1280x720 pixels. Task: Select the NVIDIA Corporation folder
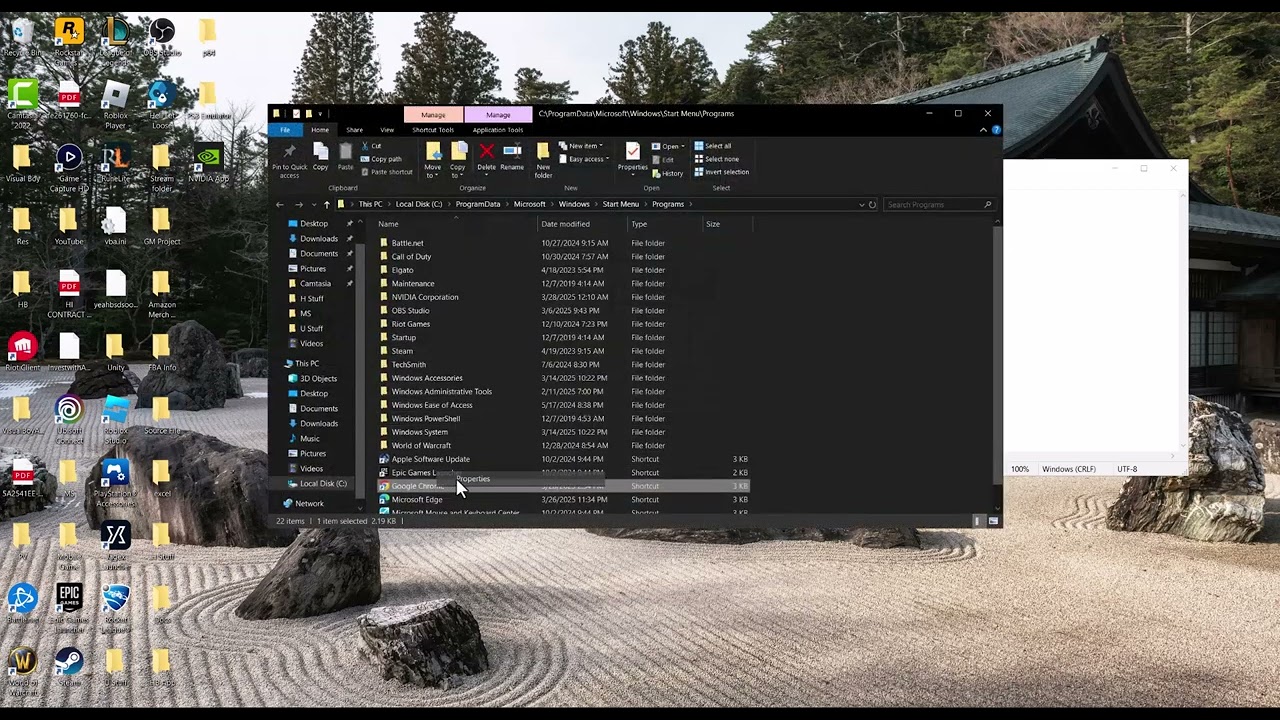[x=425, y=297]
